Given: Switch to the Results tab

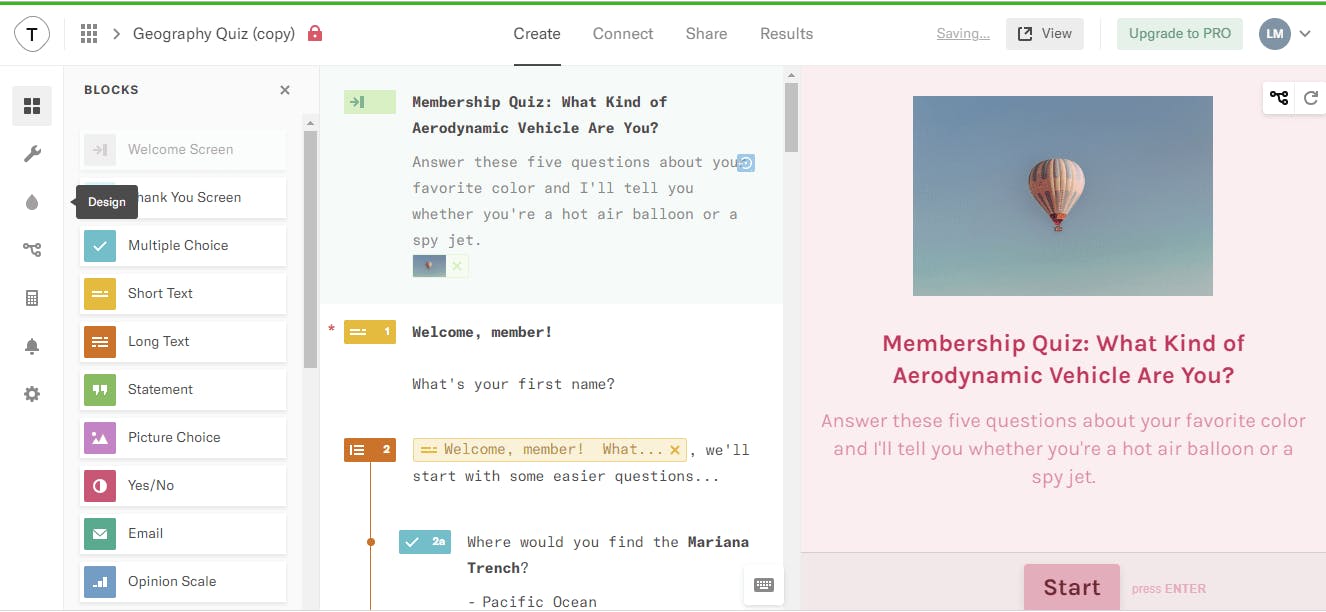Looking at the screenshot, I should (787, 34).
